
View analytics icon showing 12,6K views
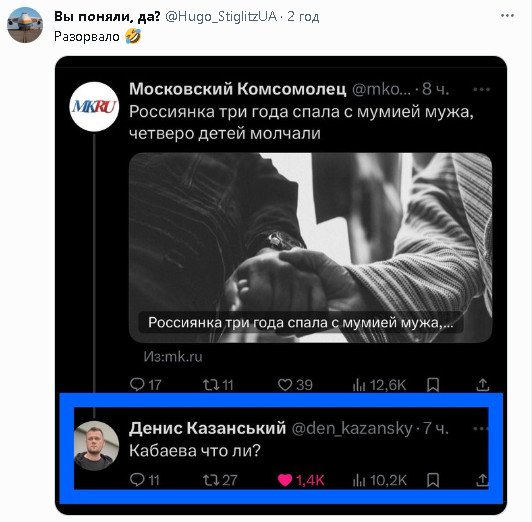pyautogui.click(x=359, y=385)
